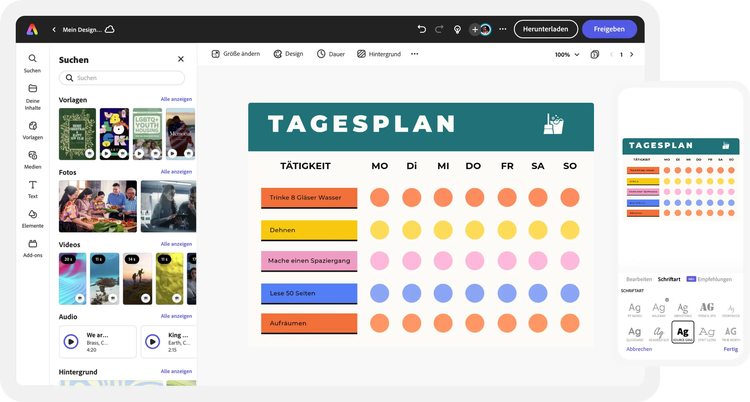Select the TAGESPLAN title on canvas
Image resolution: width=750 pixels, height=402 pixels.
pos(362,124)
